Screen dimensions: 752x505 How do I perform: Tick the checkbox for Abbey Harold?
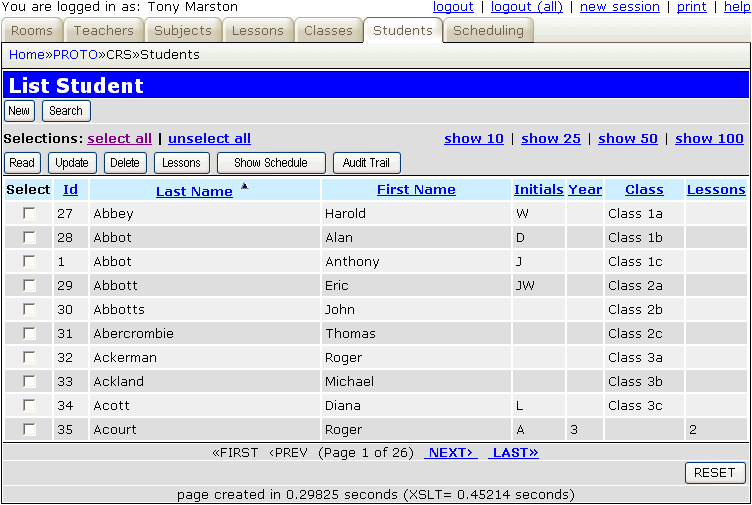tap(29, 213)
